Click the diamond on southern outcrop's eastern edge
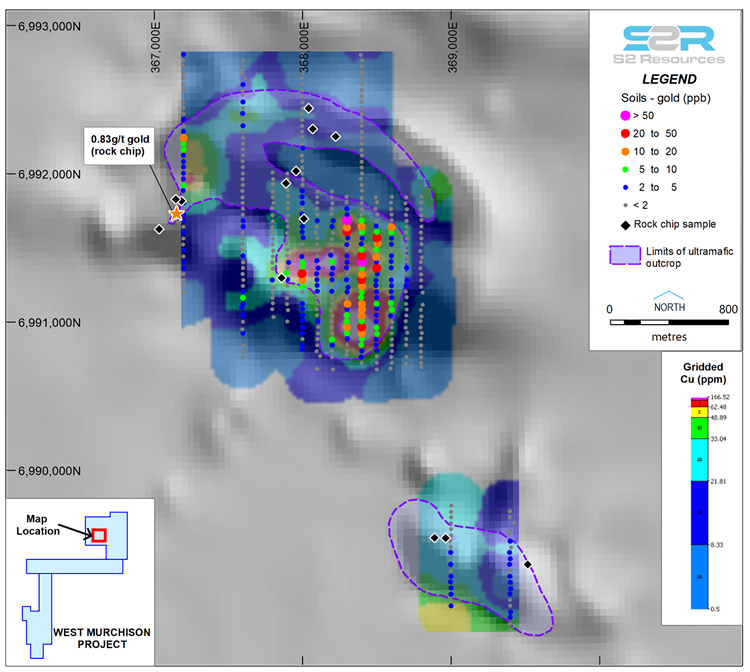750x672 pixels. tap(528, 564)
